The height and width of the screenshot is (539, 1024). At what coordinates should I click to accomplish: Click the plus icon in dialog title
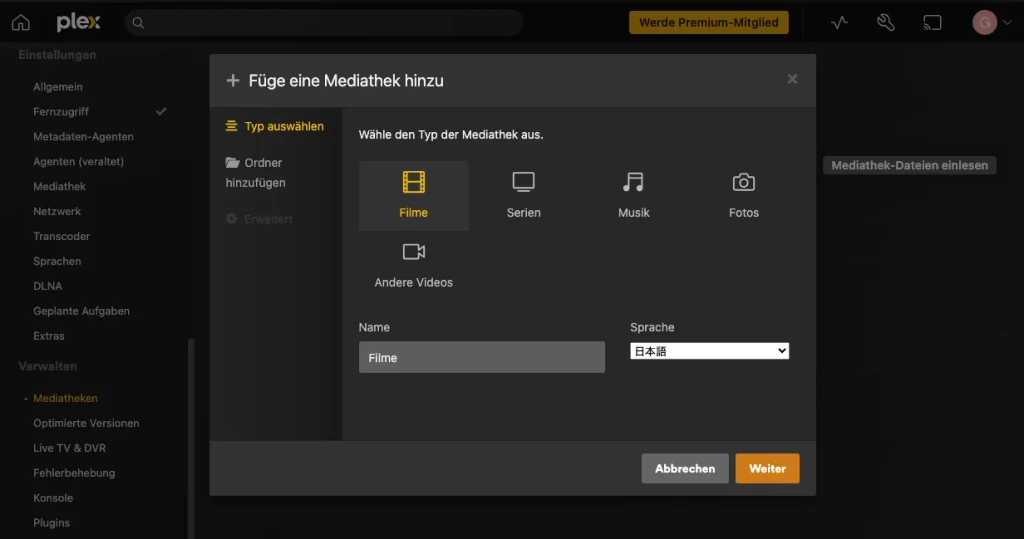tap(232, 80)
